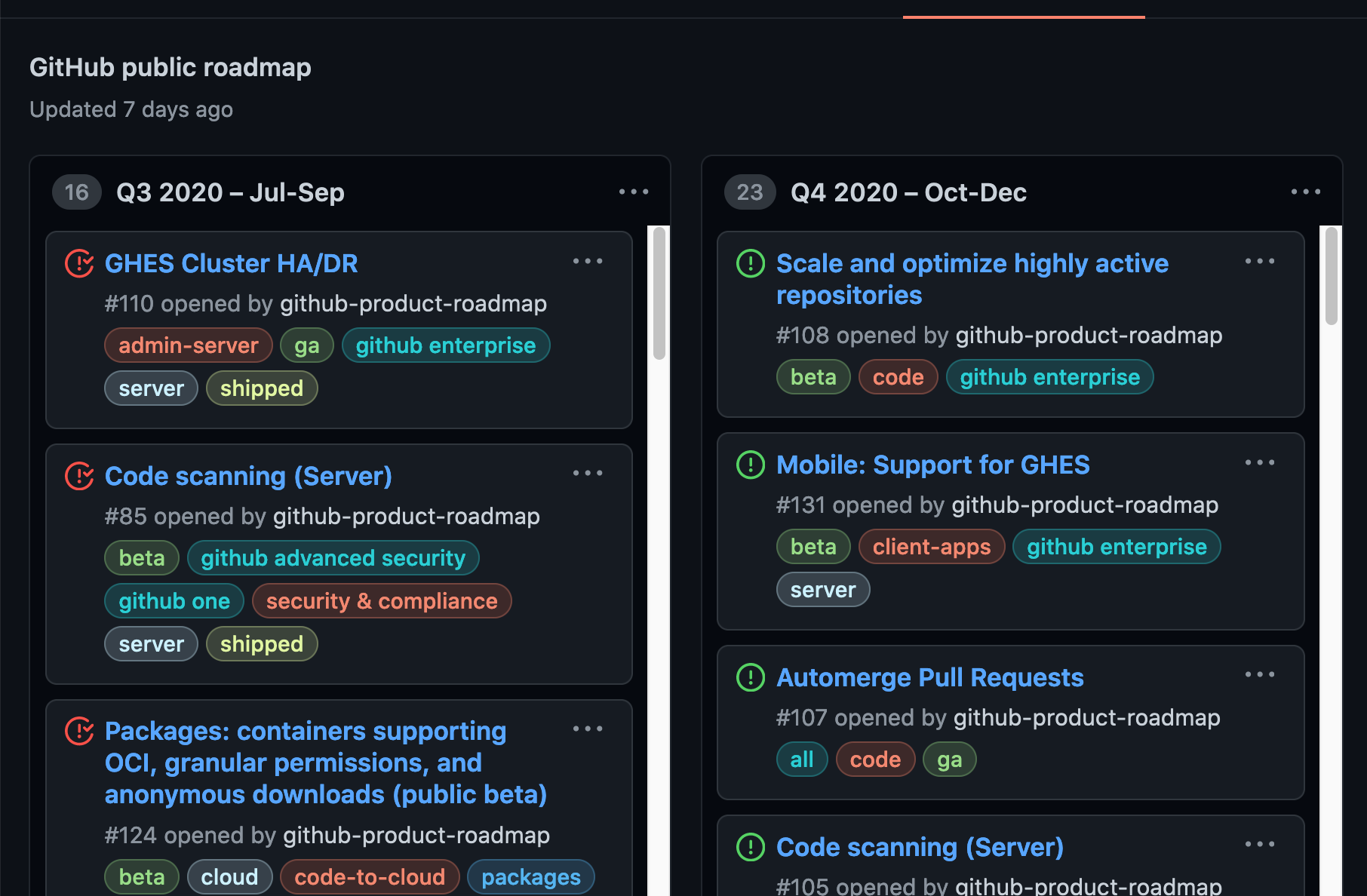This screenshot has width=1367, height=896.
Task: Filter by the security & compliance label
Action: coord(382,601)
